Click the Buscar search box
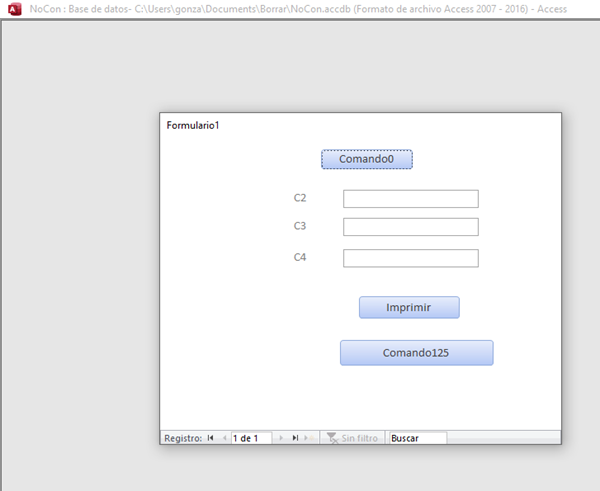 pos(417,438)
